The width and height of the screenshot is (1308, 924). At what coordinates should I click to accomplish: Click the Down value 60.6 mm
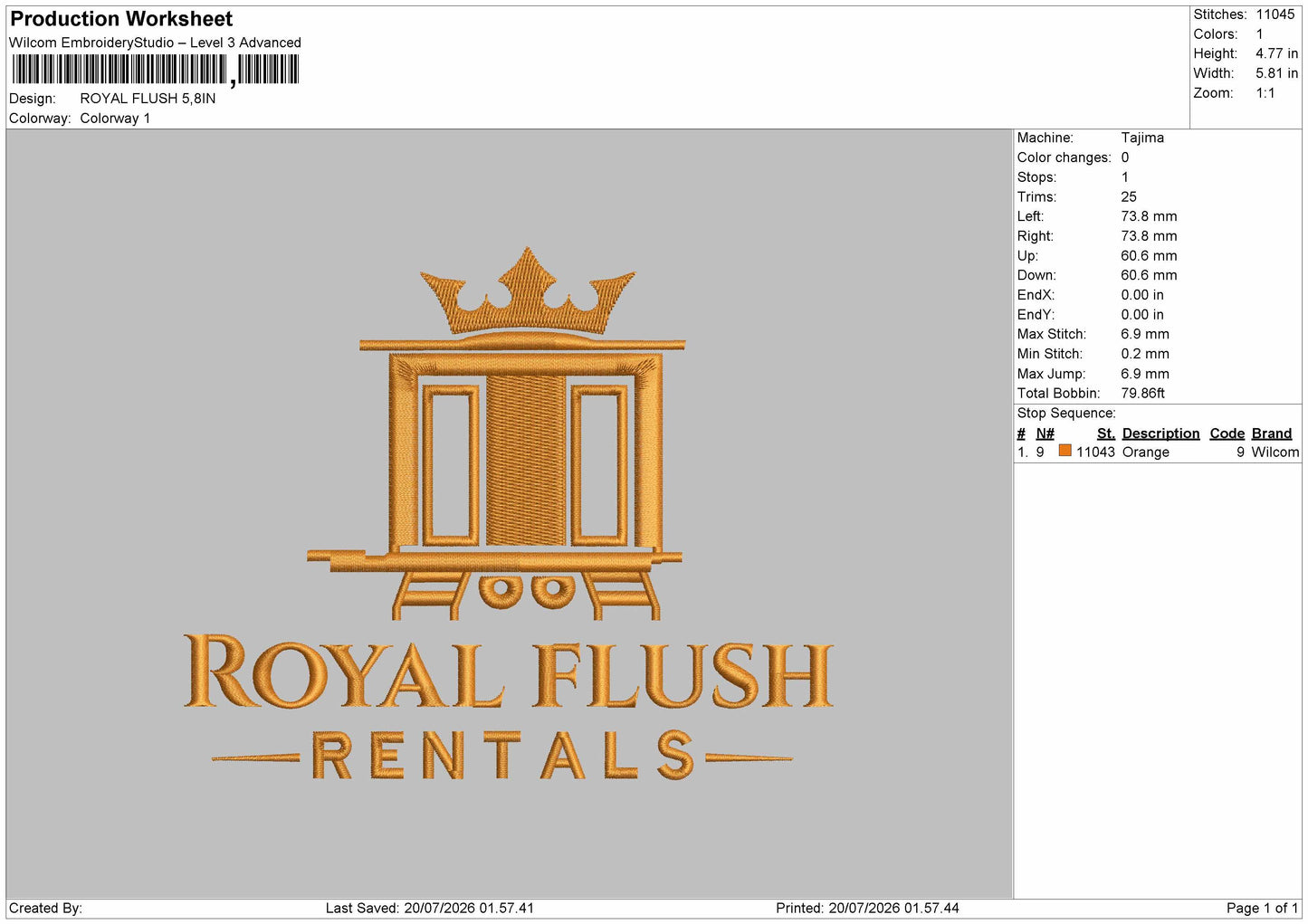pos(1149,275)
